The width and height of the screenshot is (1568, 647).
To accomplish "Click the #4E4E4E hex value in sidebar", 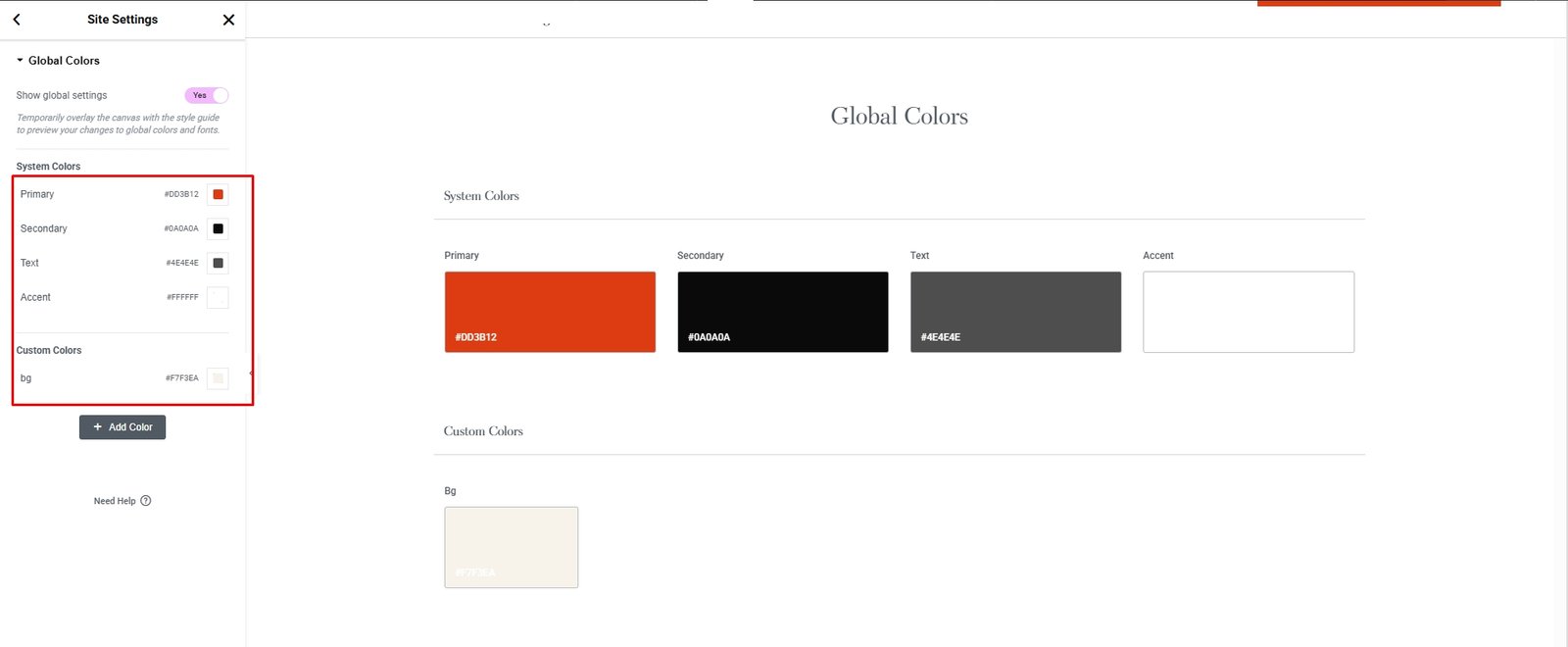I will 182,263.
